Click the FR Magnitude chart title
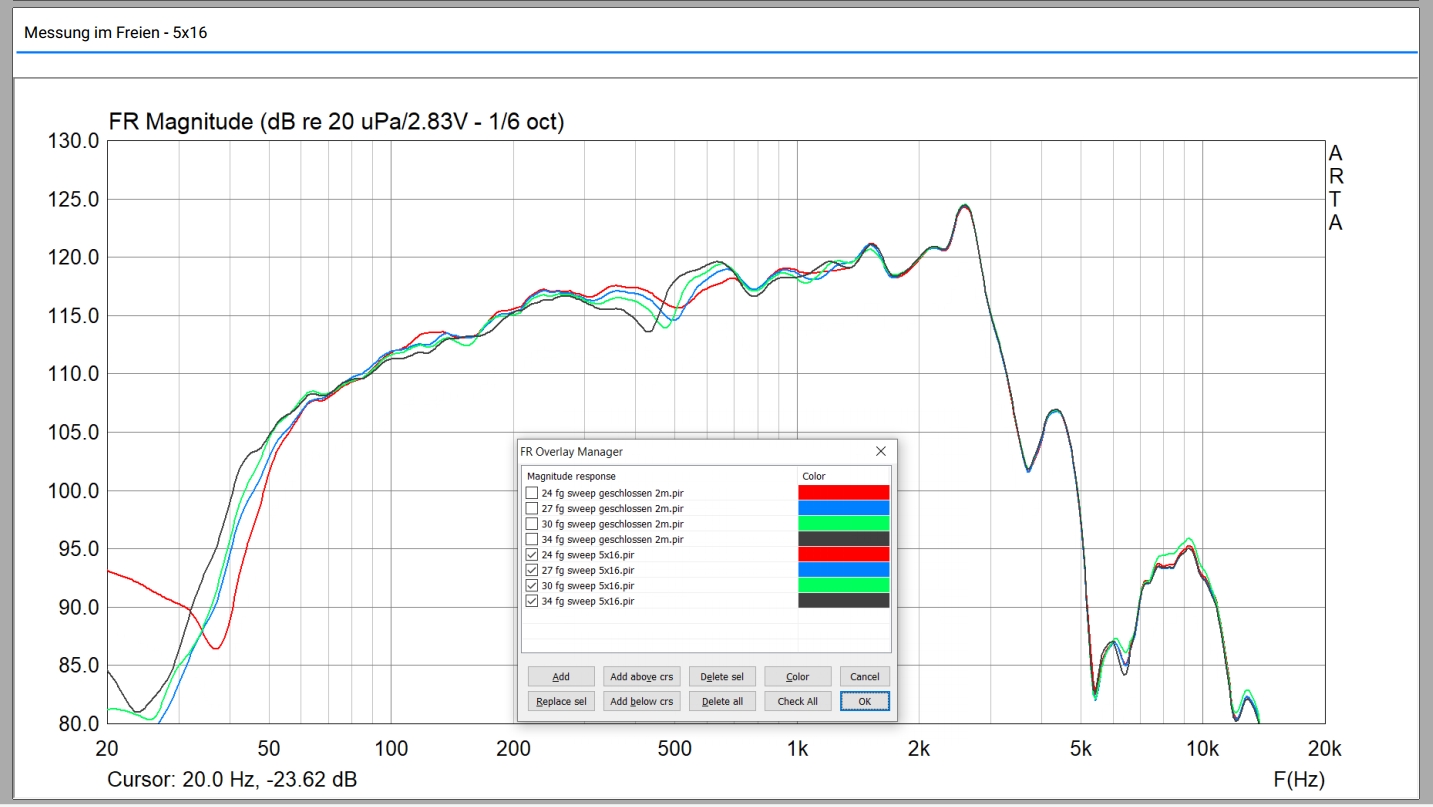Screen dimensions: 1433x807 click(336, 122)
